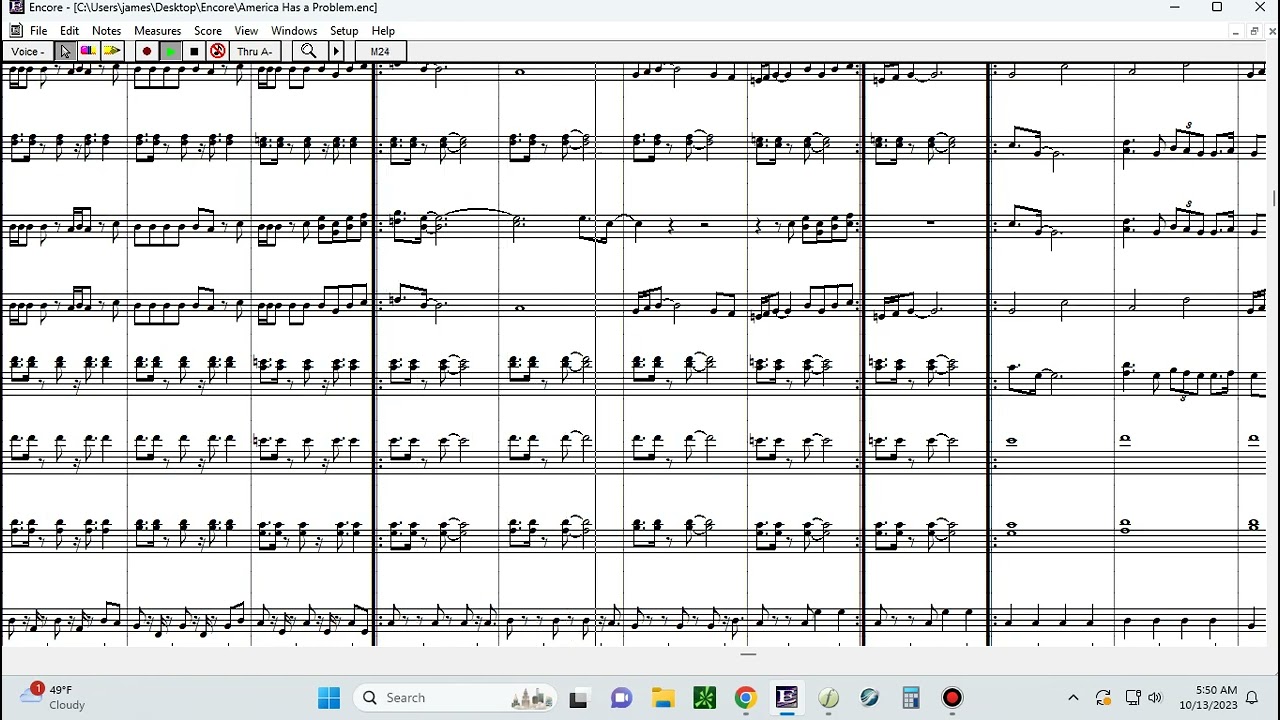Open the Voice selector dropdown
The width and height of the screenshot is (1280, 720).
click(x=28, y=51)
